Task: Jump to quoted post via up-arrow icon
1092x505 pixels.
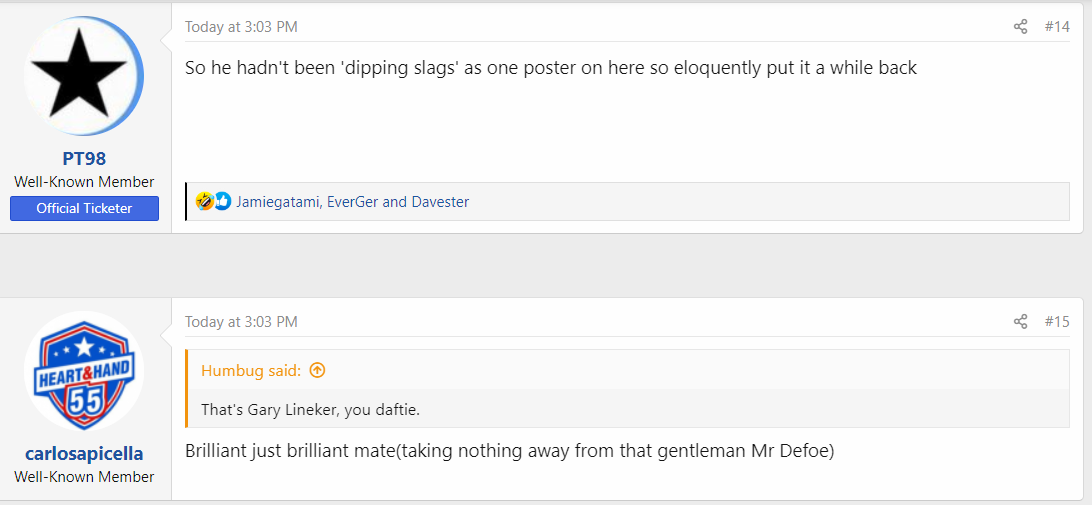Action: pos(317,371)
